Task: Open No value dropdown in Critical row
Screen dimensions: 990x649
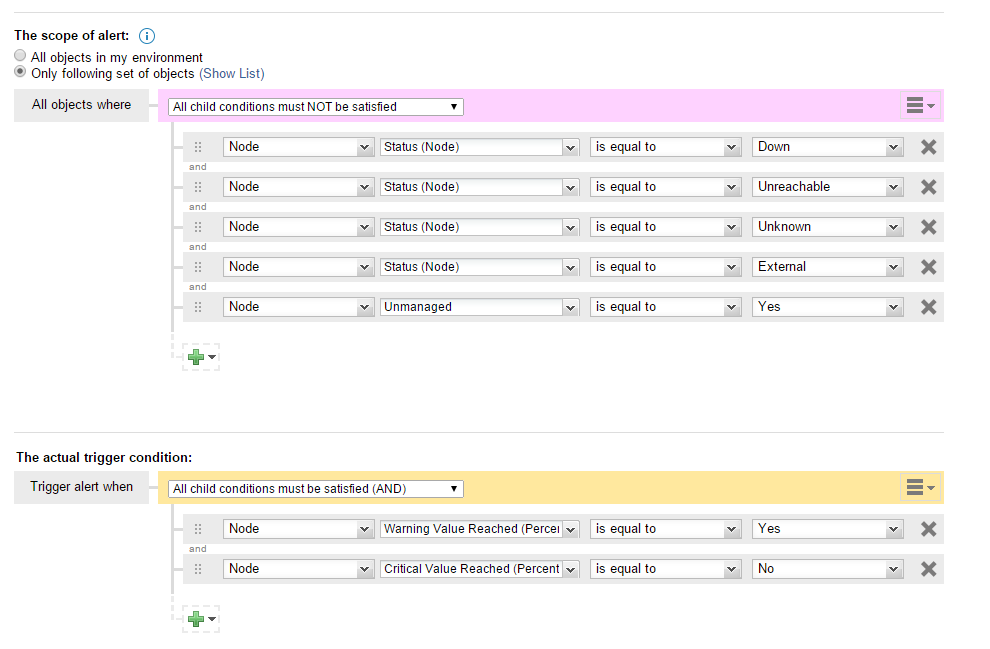Action: [827, 569]
